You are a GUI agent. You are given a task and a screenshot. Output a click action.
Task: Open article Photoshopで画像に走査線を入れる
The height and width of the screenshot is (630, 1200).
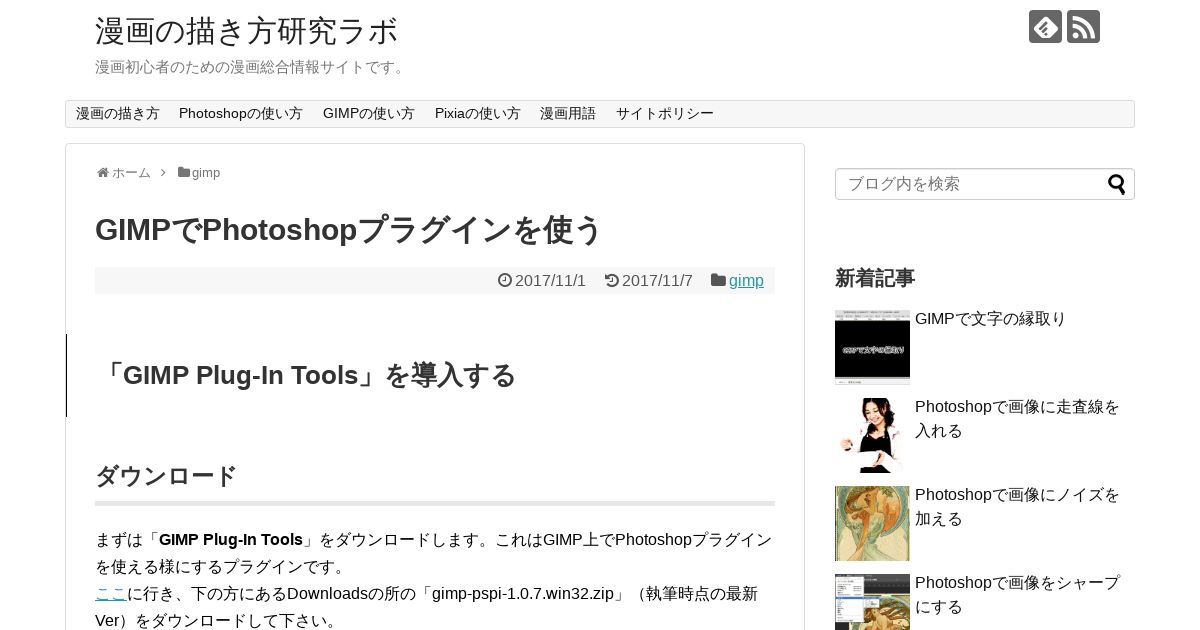pos(1017,419)
